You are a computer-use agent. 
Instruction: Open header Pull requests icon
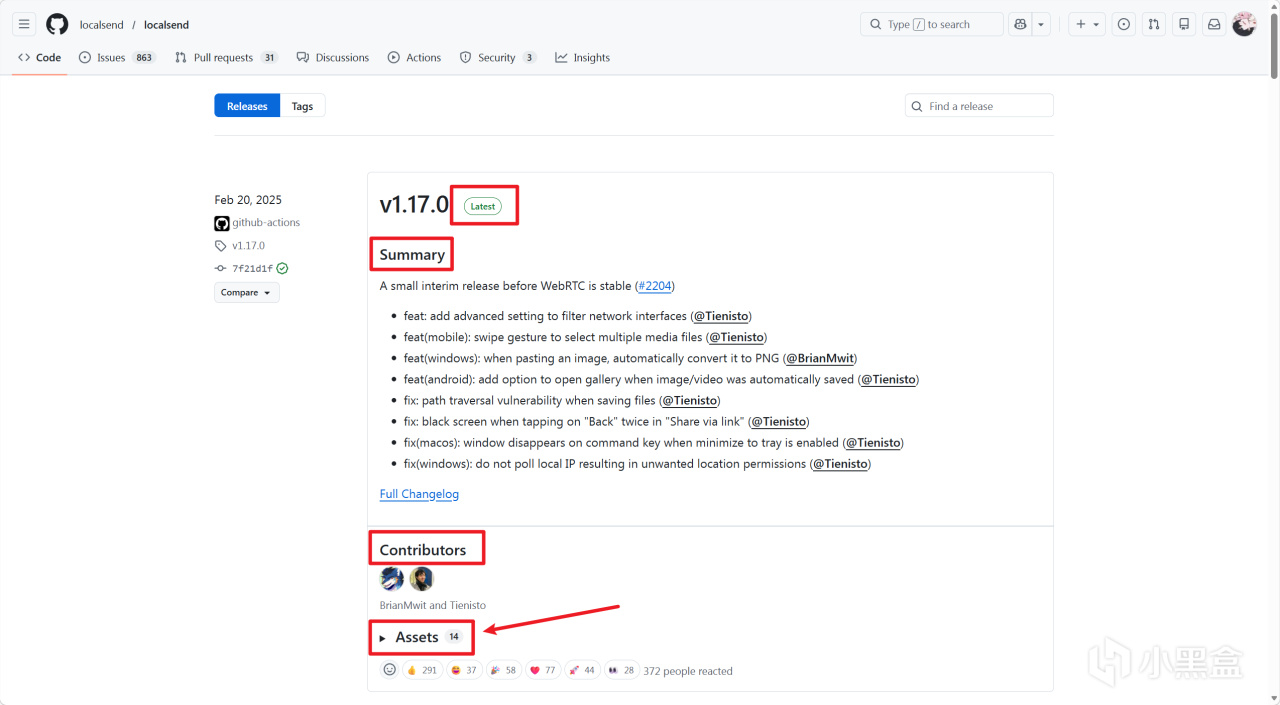pos(1154,24)
